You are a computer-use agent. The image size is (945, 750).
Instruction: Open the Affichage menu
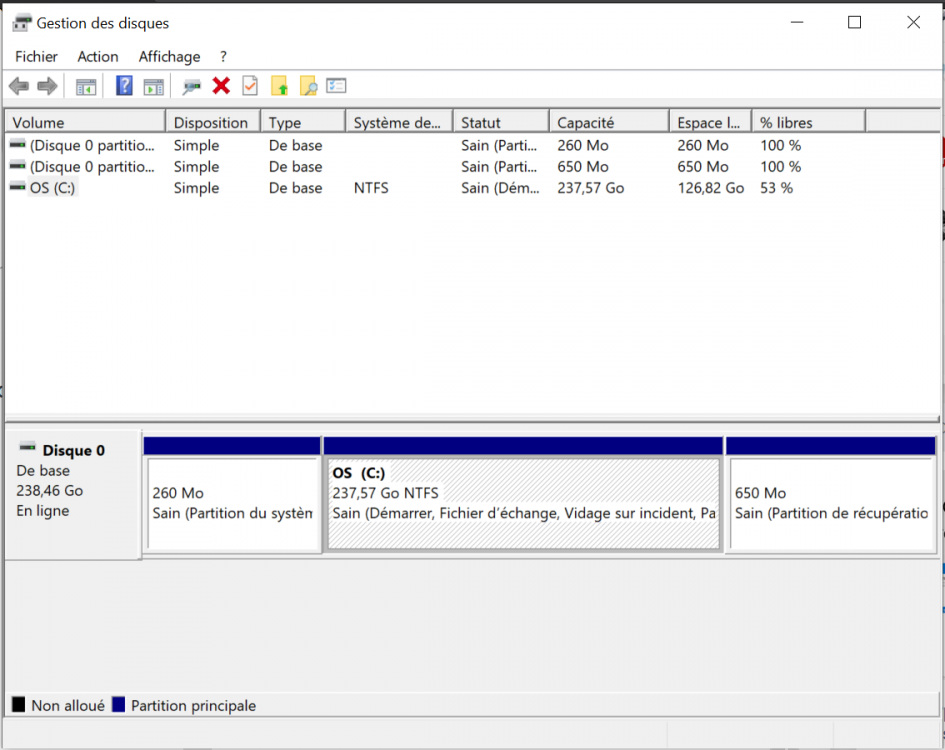pos(169,57)
